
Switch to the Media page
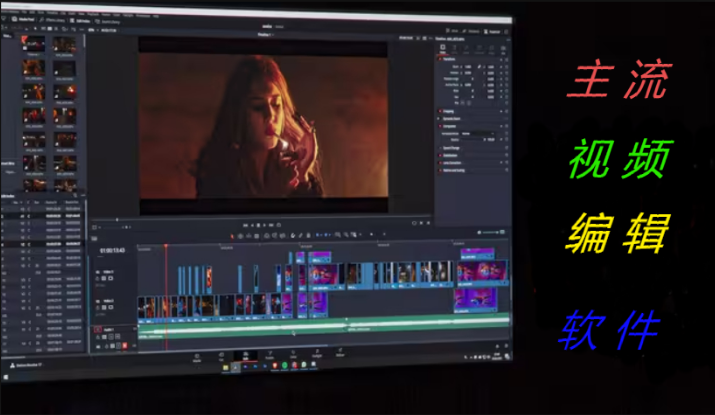197,358
